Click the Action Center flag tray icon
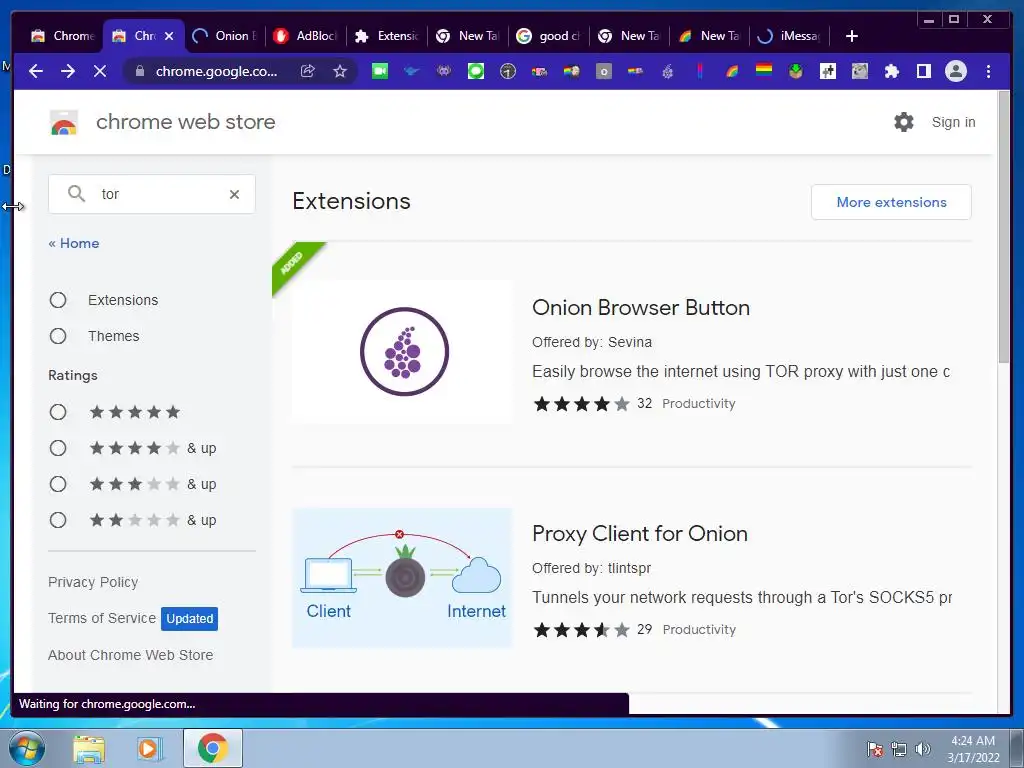 [875, 749]
